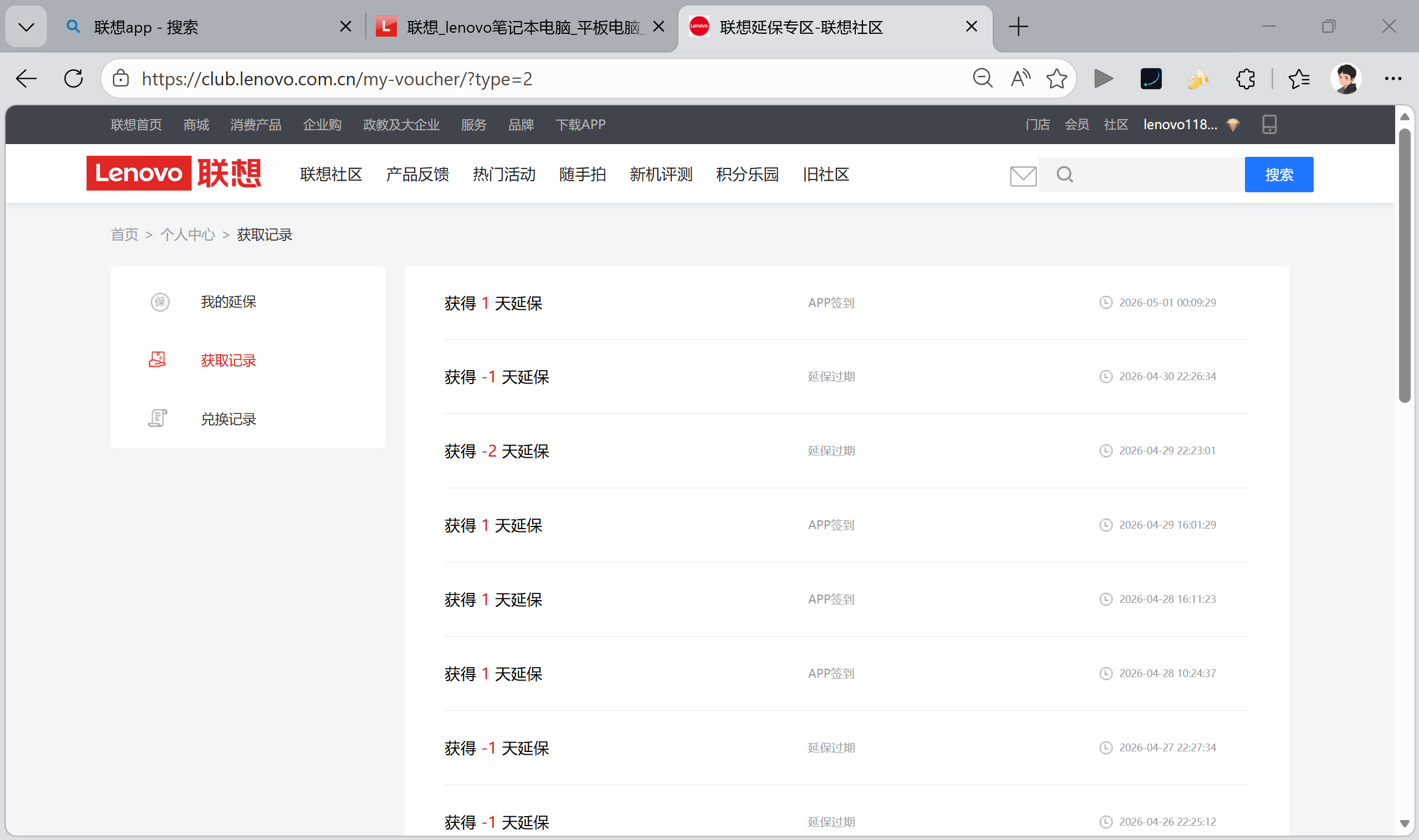Viewport: 1419px width, 840px height.
Task: Activate the Read aloud icon
Action: point(1020,79)
